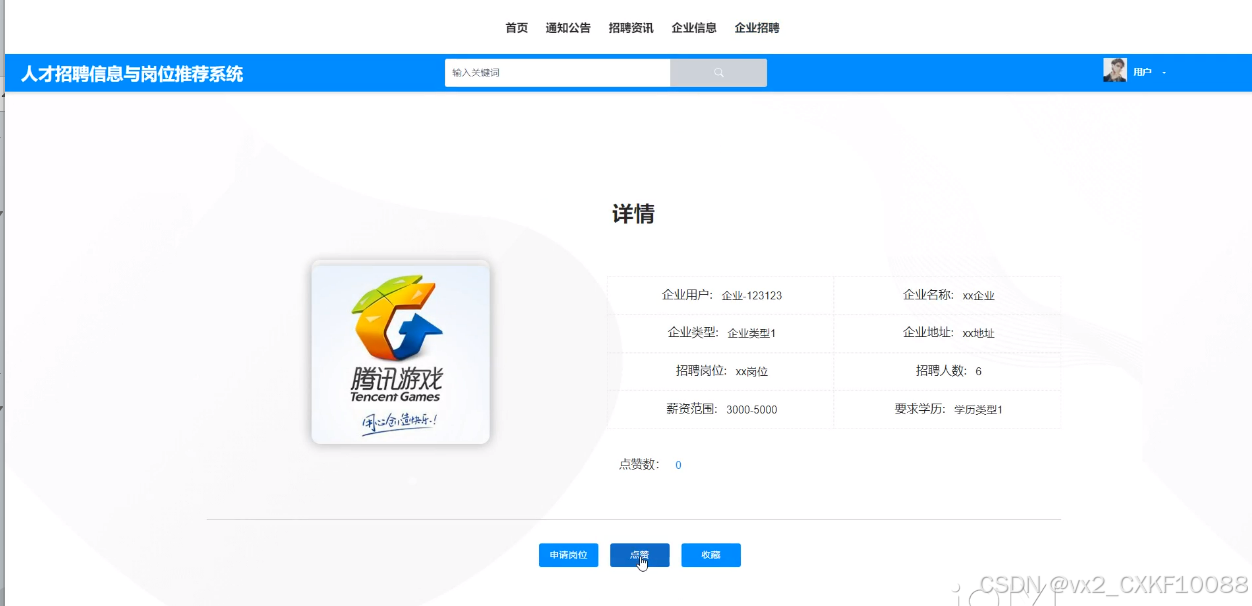Go to 招聘资讯 page
The width and height of the screenshot is (1252, 606).
pyautogui.click(x=631, y=28)
